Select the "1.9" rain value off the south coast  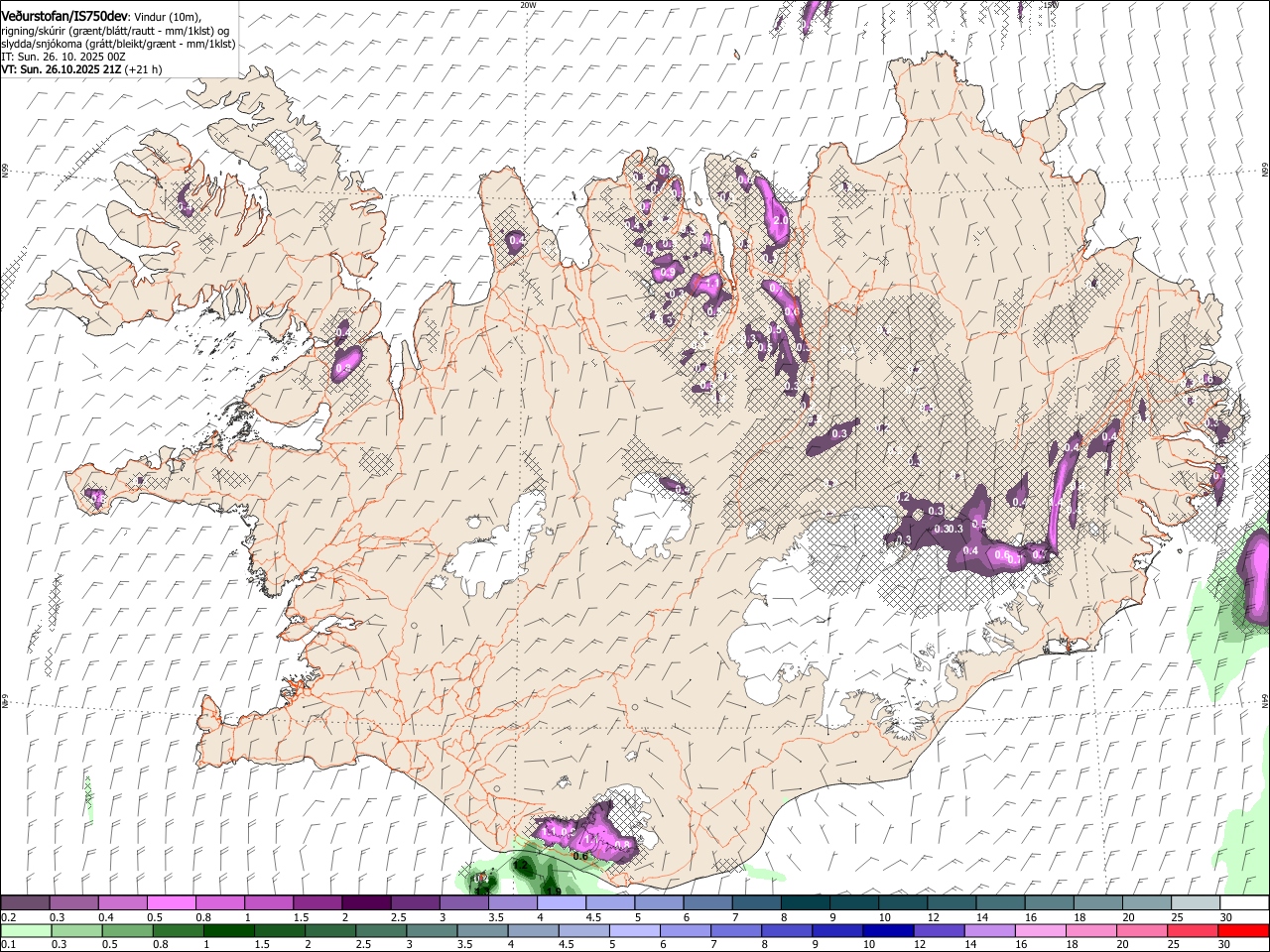553,892
